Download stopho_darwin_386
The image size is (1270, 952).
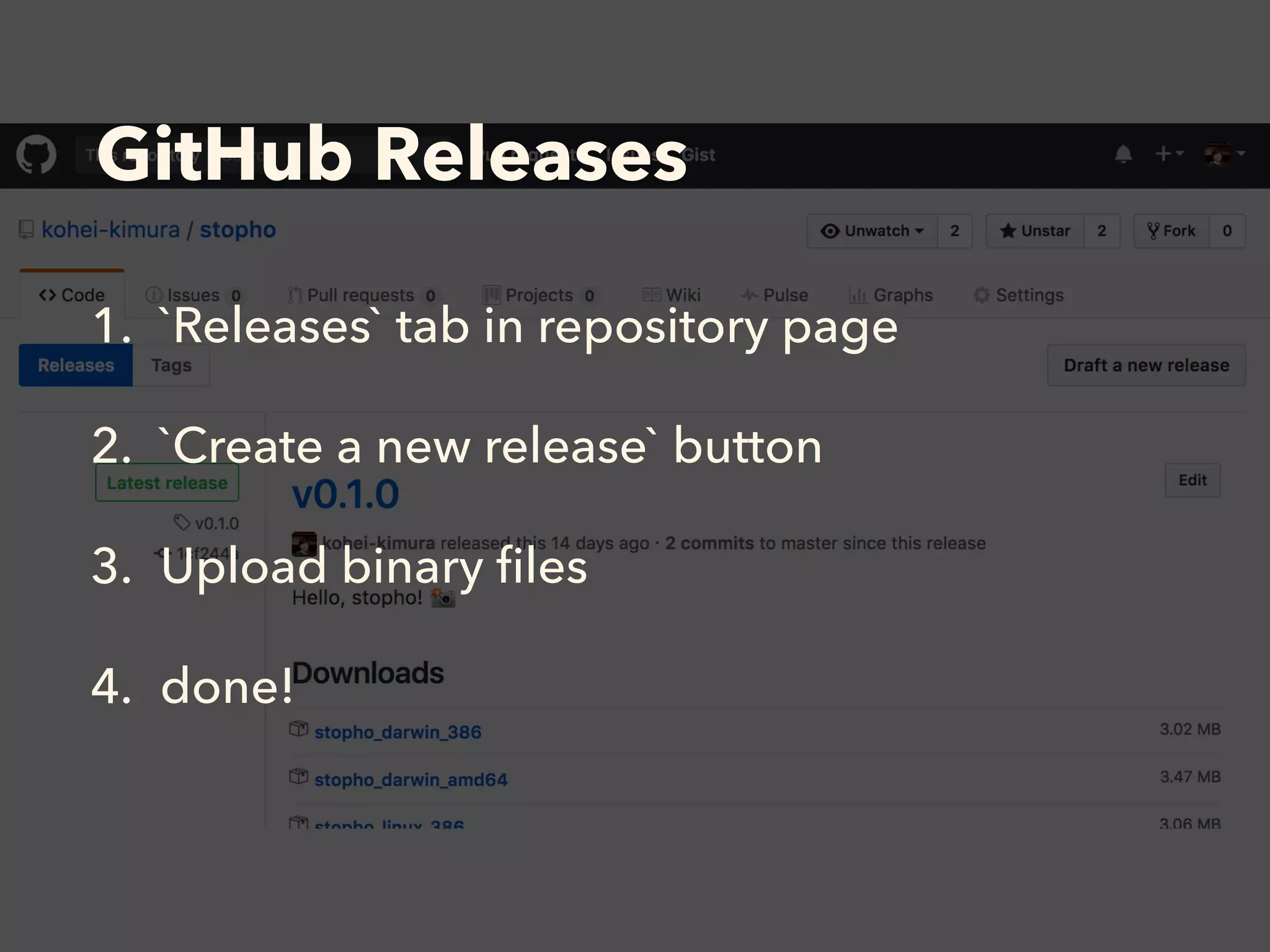tap(397, 732)
